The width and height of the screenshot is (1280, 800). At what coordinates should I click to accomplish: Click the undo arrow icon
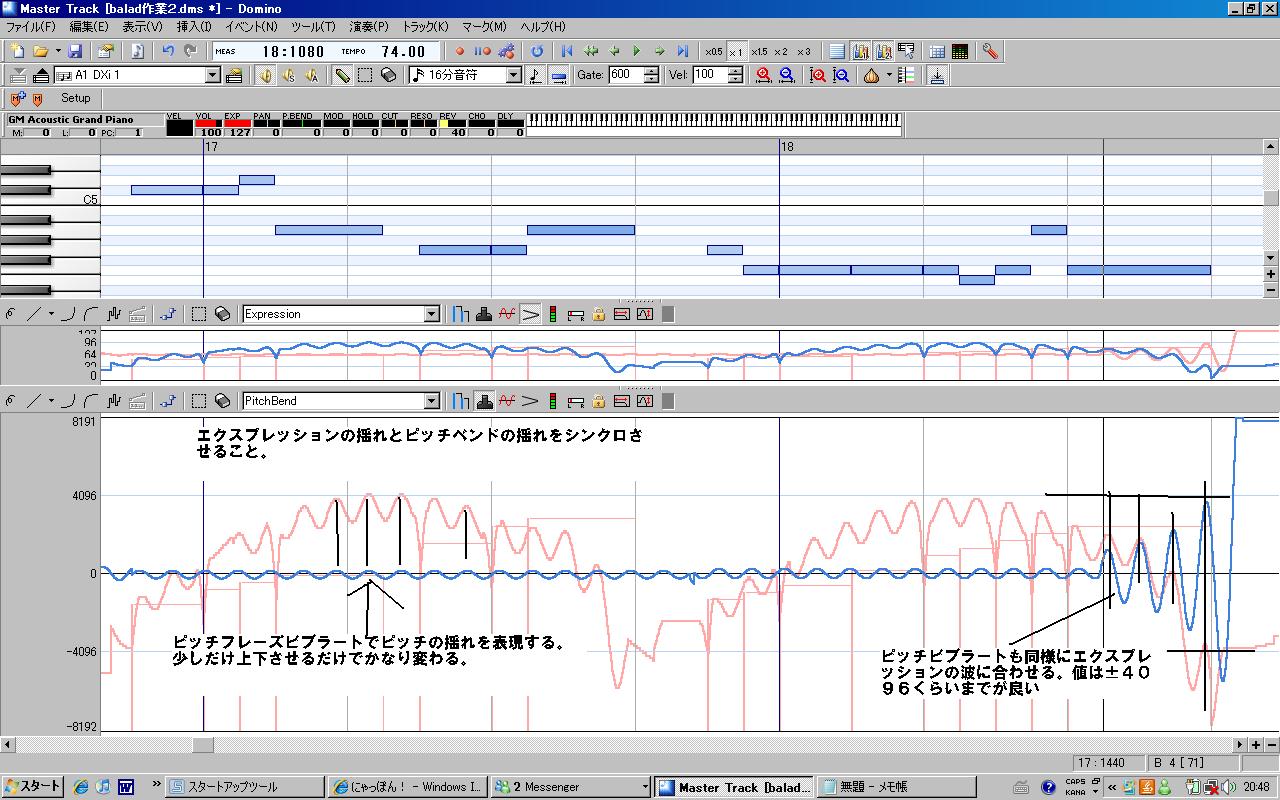167,51
